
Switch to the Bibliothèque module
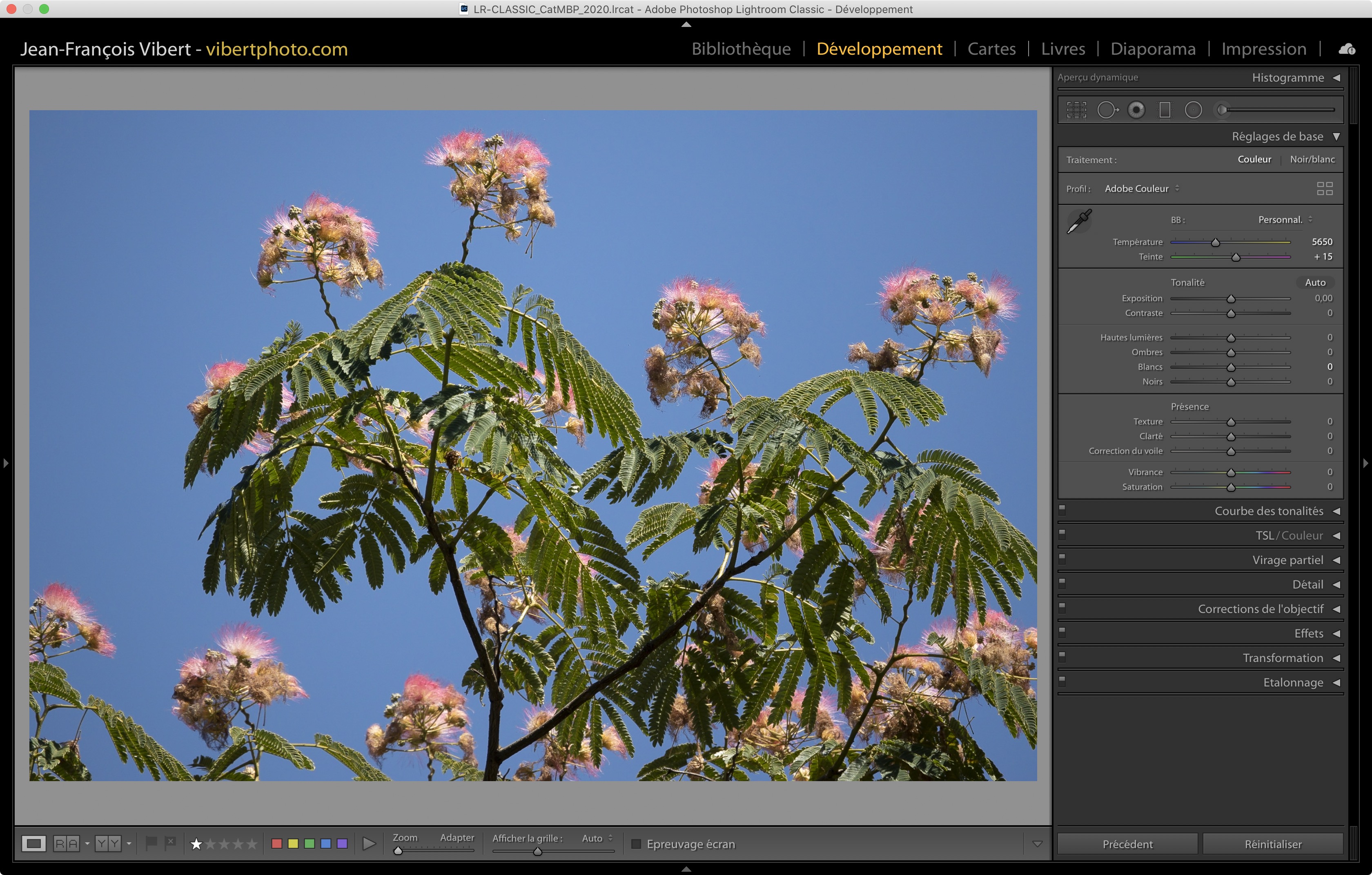click(x=741, y=49)
